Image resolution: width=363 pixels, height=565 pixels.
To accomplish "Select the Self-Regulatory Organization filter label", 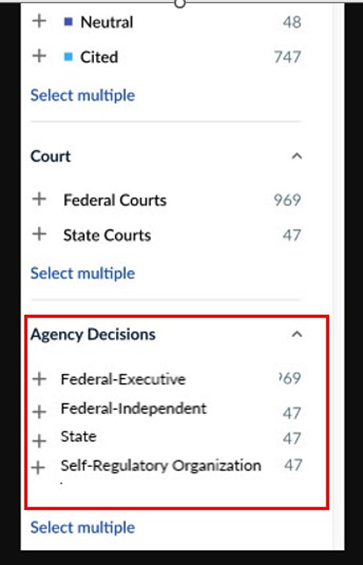I will [161, 466].
